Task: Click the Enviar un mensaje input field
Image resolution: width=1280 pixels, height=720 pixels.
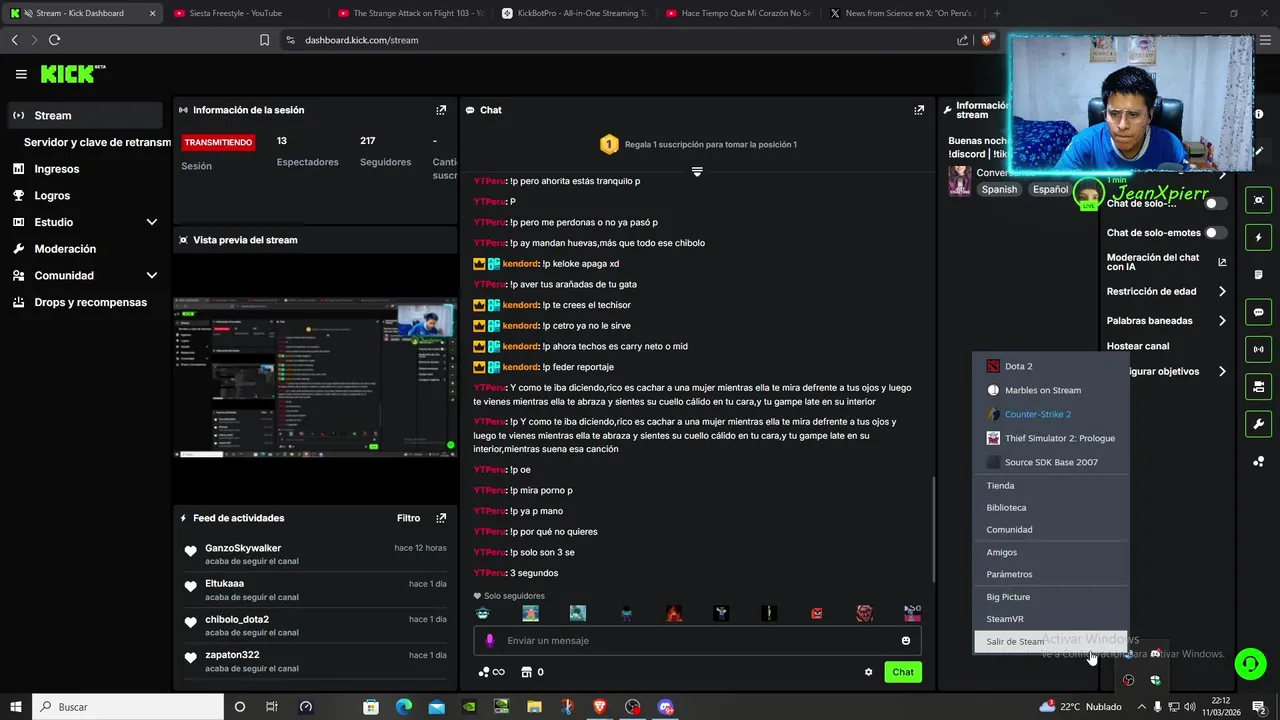Action: click(697, 641)
